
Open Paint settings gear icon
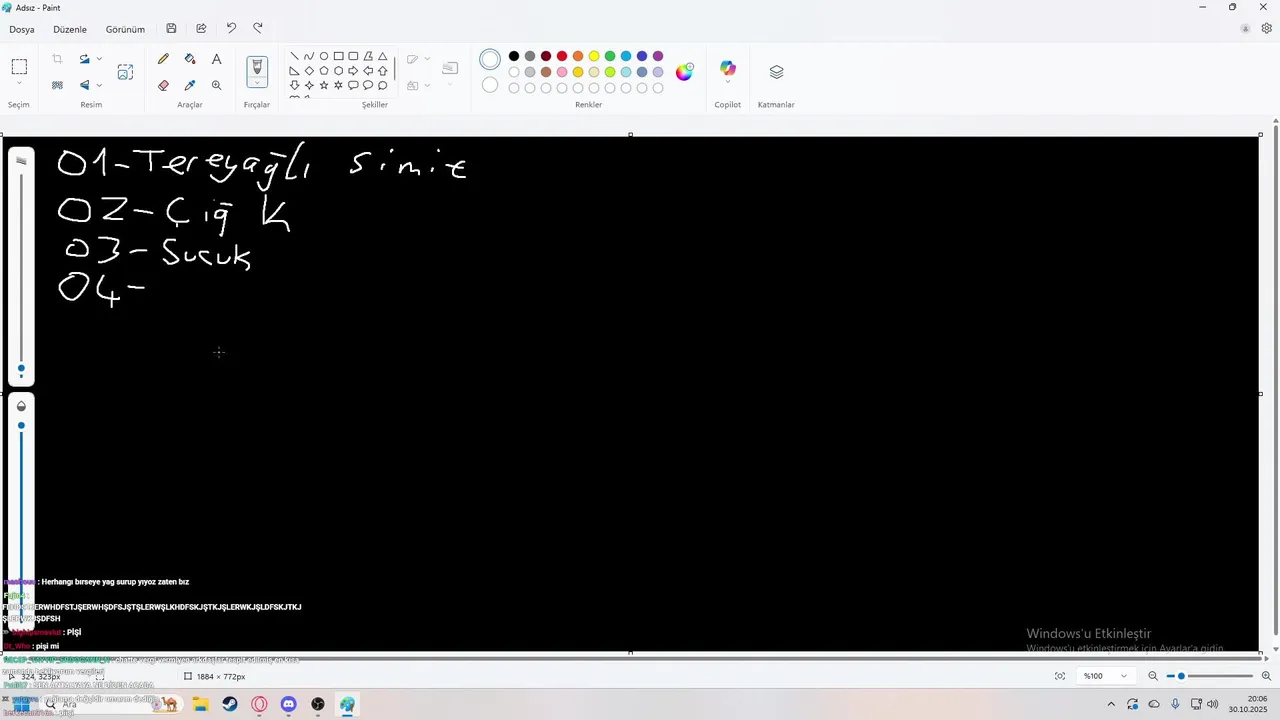point(1266,29)
